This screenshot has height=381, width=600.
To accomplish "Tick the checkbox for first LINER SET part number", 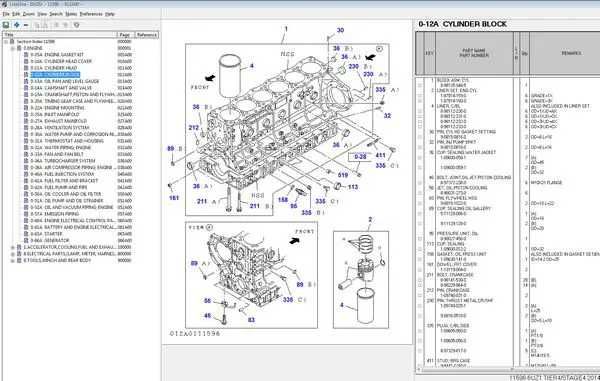I will pyautogui.click(x=420, y=96).
